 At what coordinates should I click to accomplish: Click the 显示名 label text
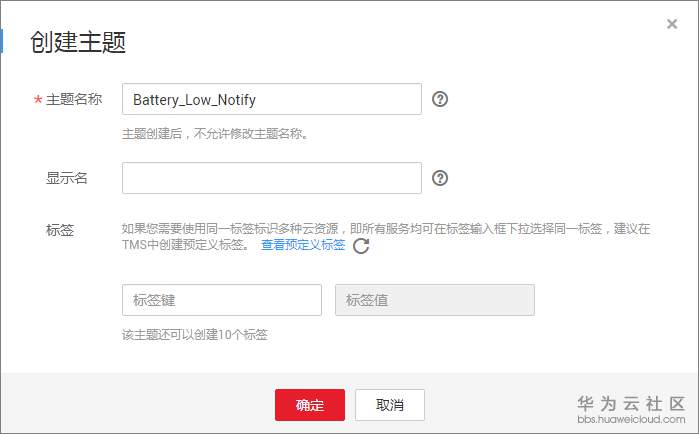66,178
